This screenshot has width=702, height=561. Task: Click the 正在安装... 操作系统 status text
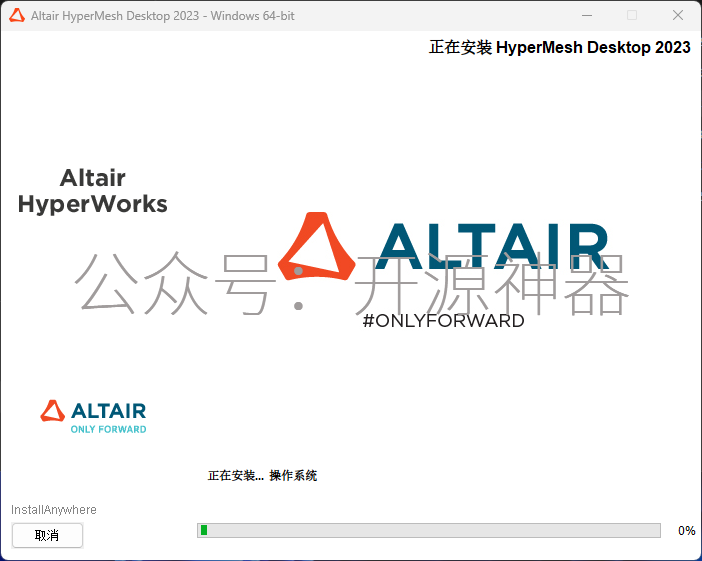pyautogui.click(x=262, y=475)
